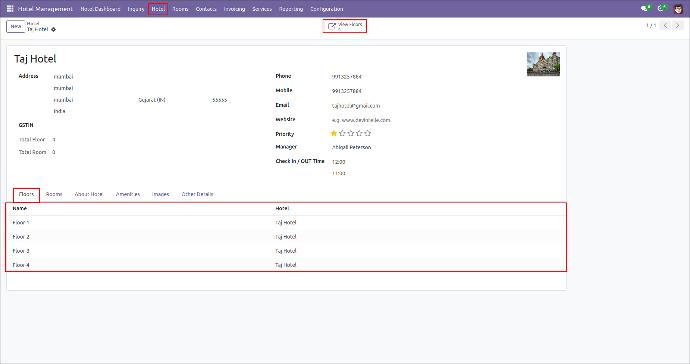Open the chat messages icon
The width and height of the screenshot is (690, 364).
(x=646, y=8)
